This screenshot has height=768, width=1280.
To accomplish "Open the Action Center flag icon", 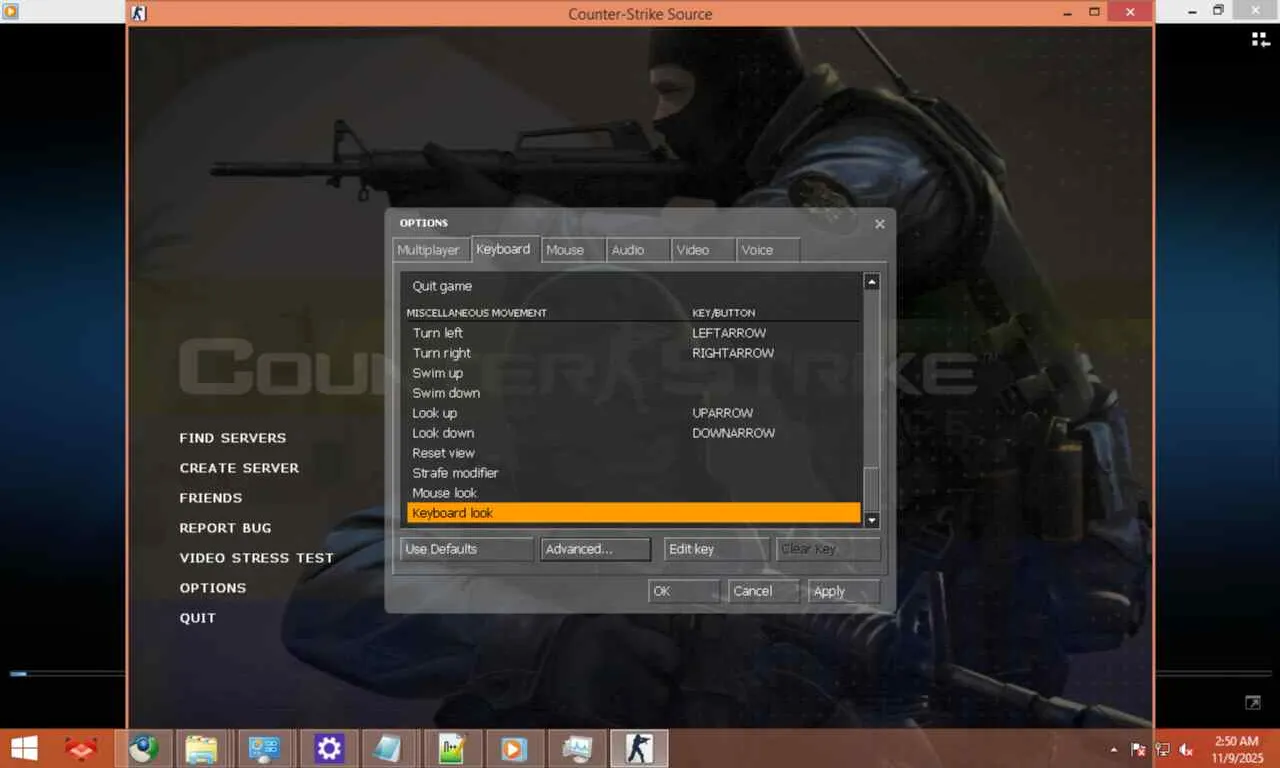I will (x=1138, y=749).
